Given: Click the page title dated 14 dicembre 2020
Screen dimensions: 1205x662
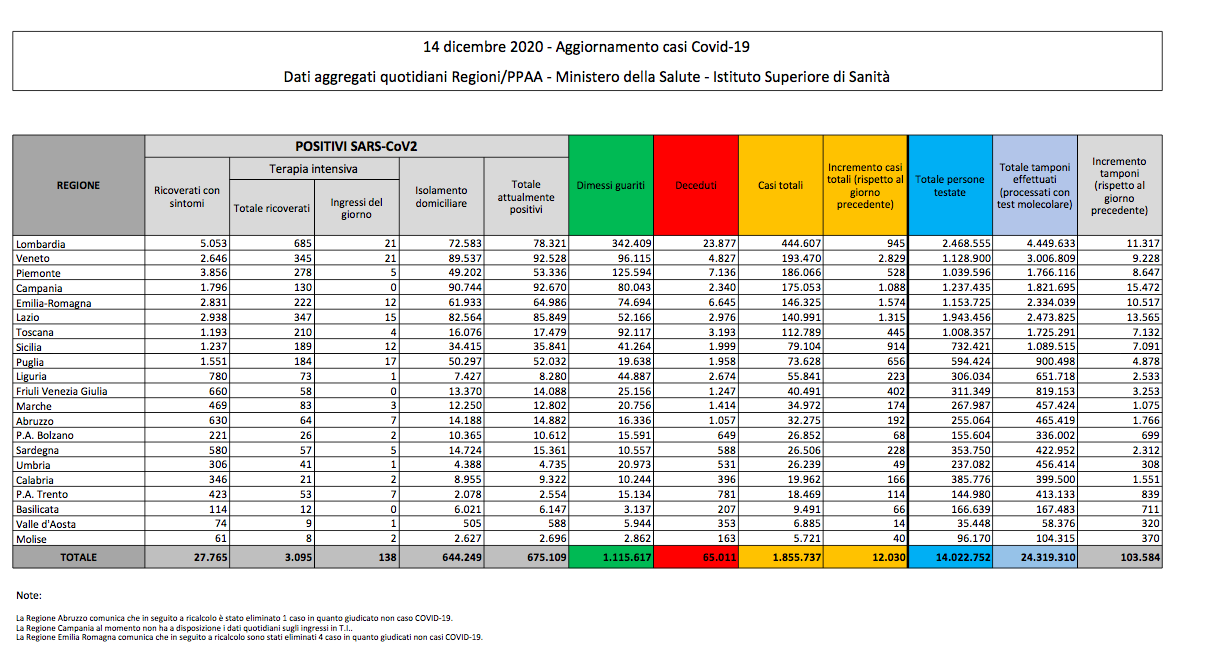Looking at the screenshot, I should pyautogui.click(x=587, y=48).
